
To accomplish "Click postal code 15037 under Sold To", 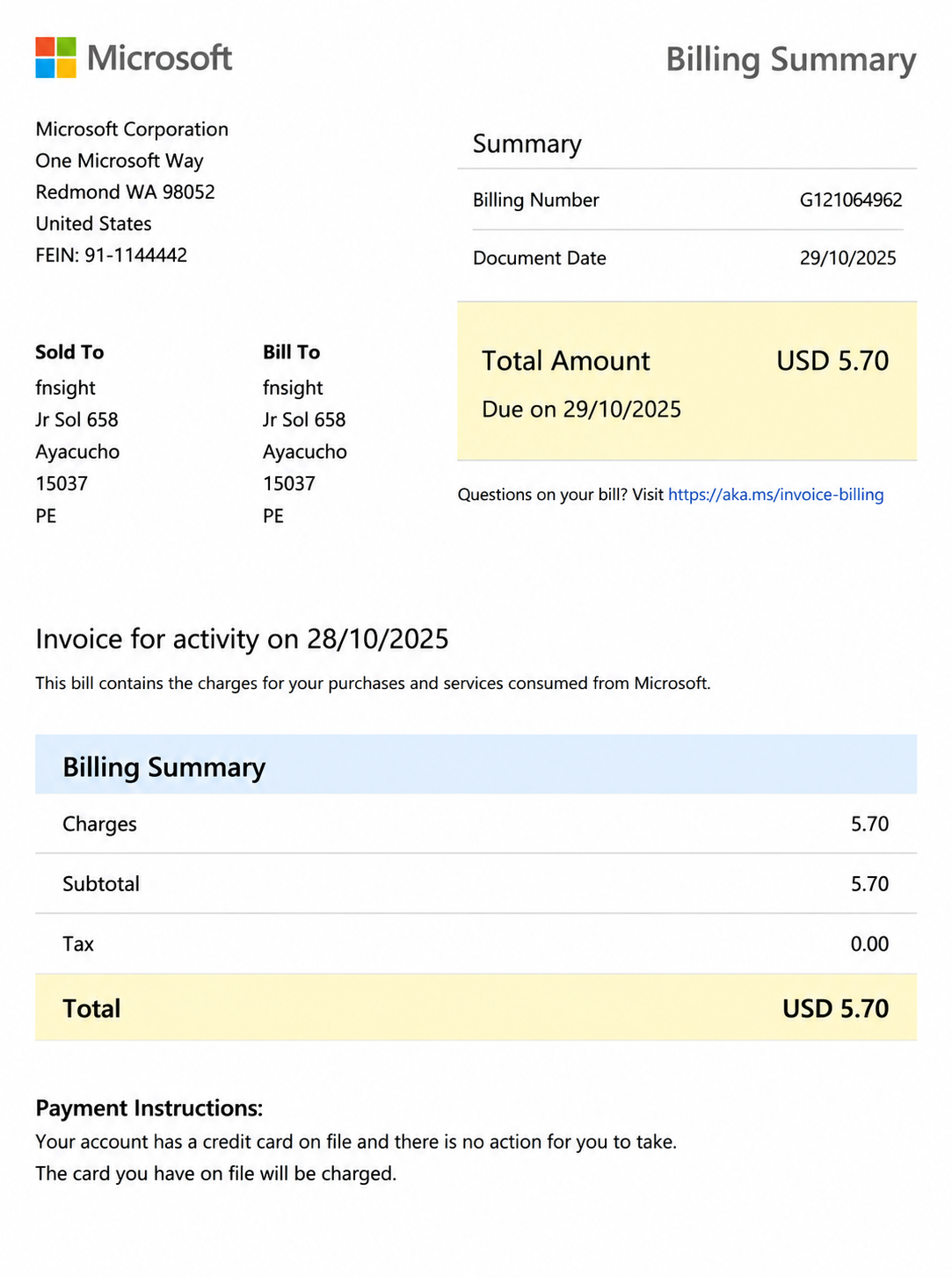I will (62, 483).
